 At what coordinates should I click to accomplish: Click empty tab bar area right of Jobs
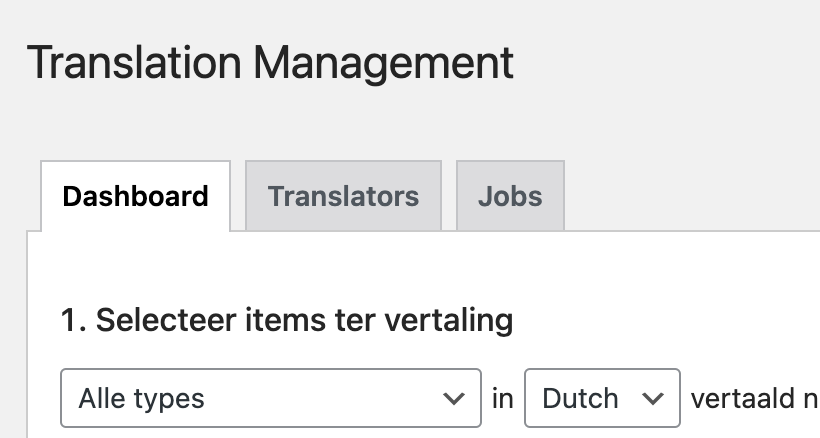pos(690,195)
